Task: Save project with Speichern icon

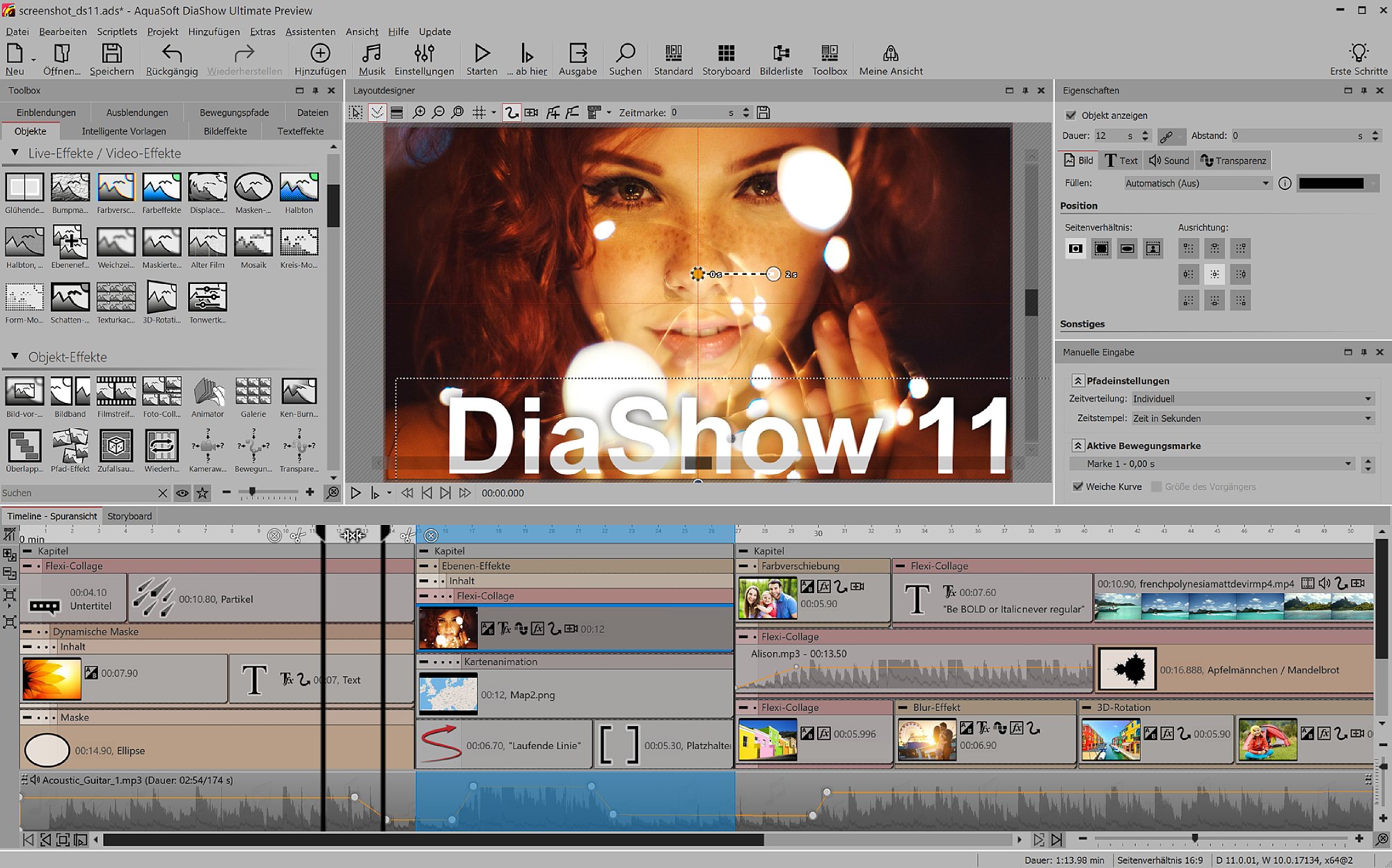Action: click(x=111, y=54)
